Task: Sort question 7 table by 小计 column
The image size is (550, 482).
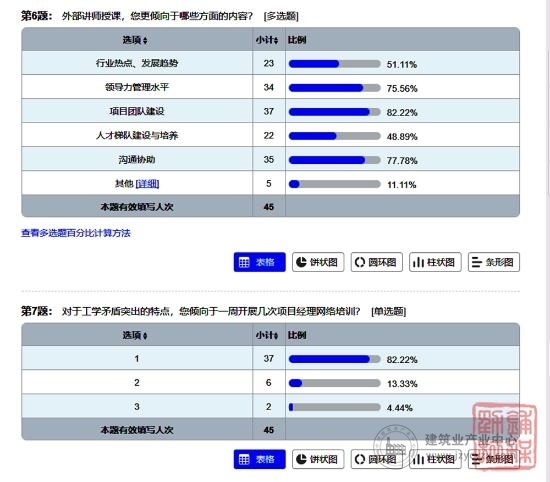Action: (x=267, y=335)
